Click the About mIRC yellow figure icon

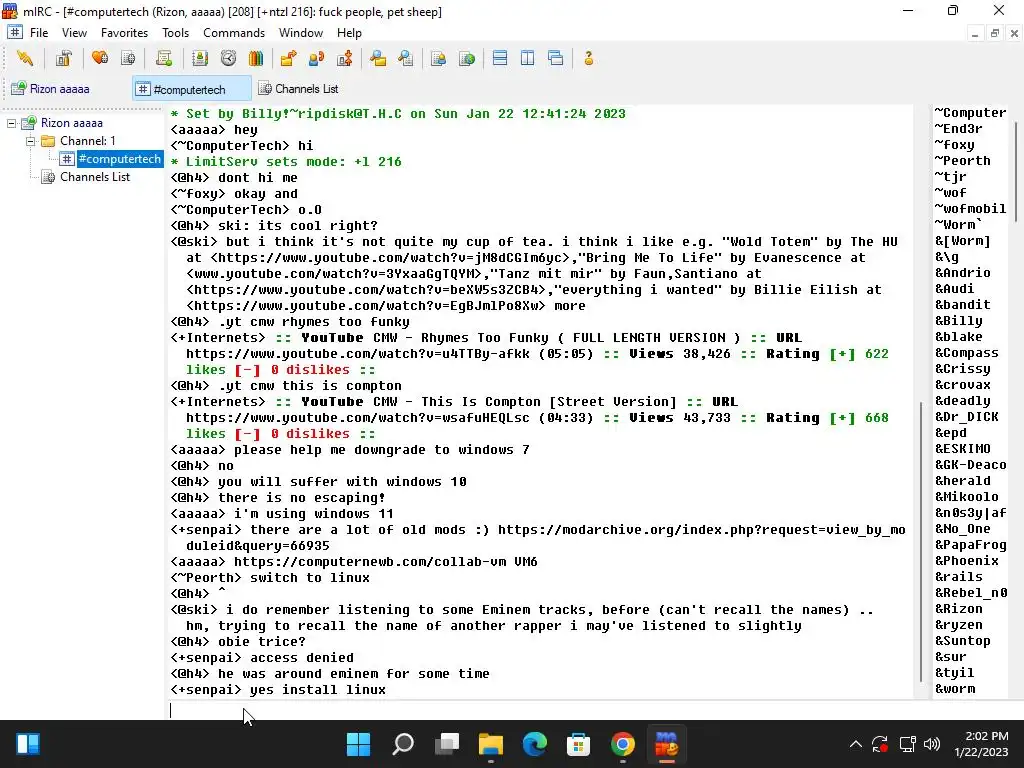(588, 59)
